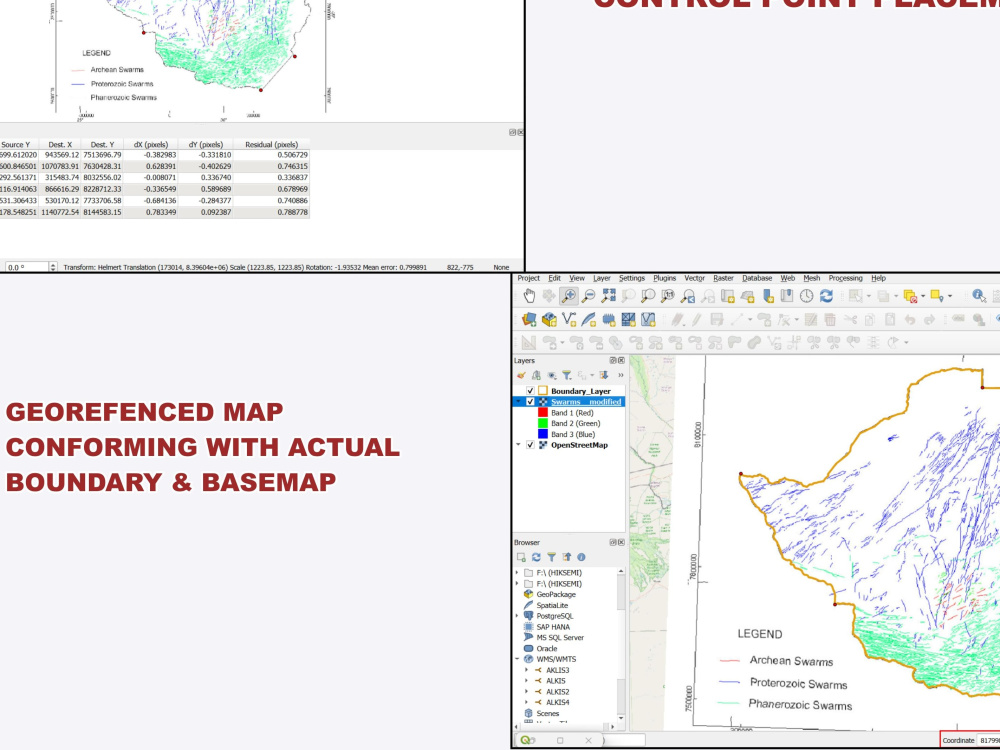This screenshot has height=750, width=1000.
Task: Click Band 1 (Red) color swatch
Action: [543, 413]
